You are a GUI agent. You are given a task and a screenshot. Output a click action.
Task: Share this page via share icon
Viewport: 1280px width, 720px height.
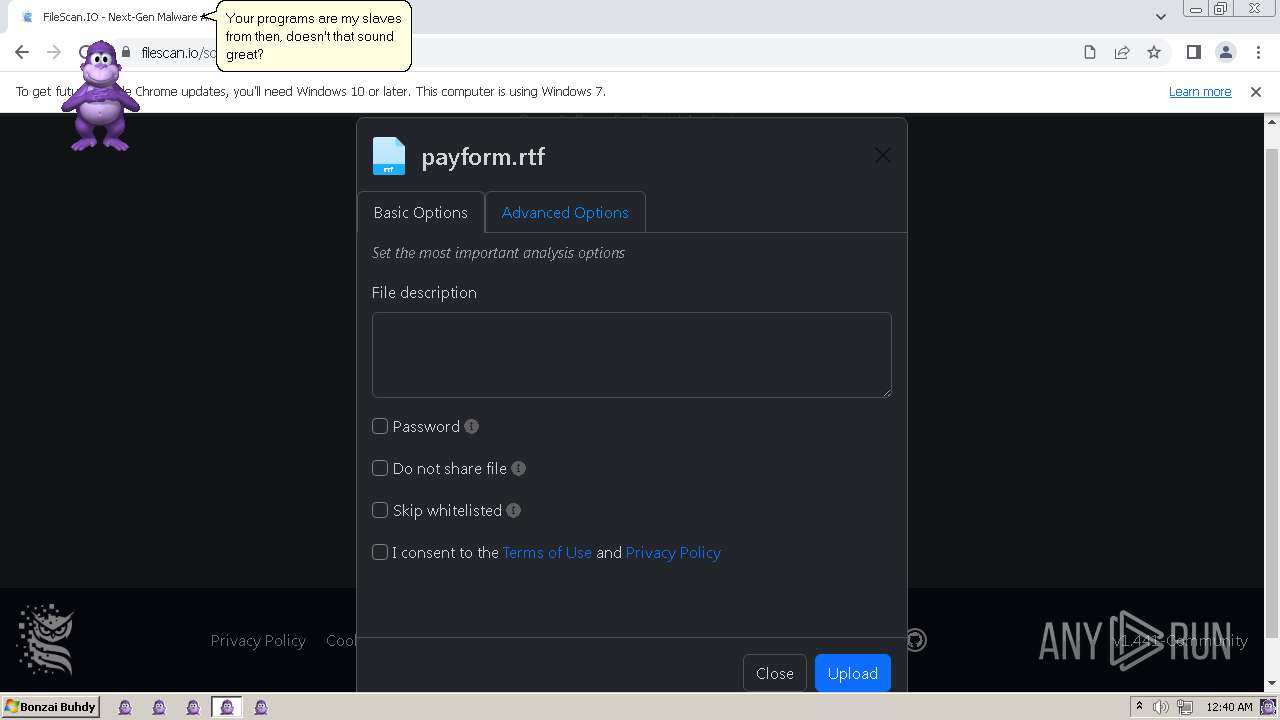coord(1122,52)
